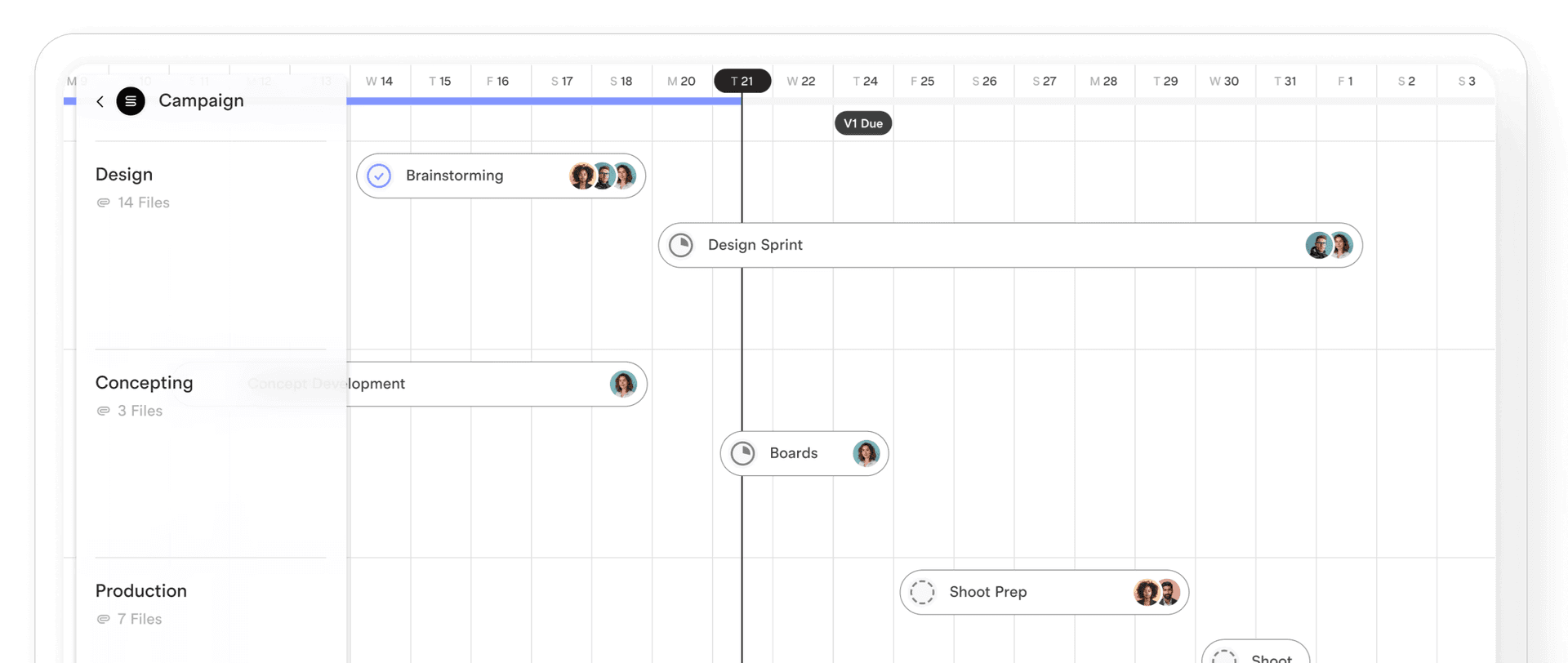This screenshot has height=663, width=1568.
Task: Click first avatar on Brainstorming task
Action: (x=581, y=176)
